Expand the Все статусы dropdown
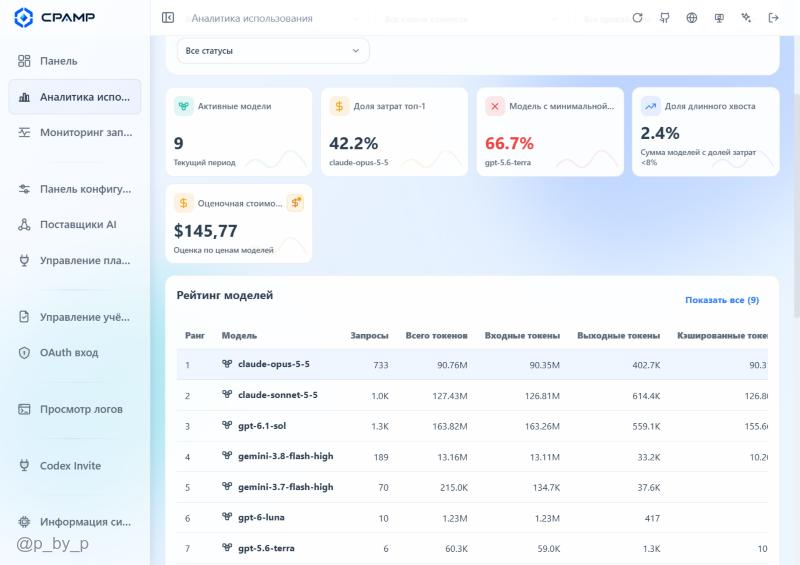The image size is (800, 565). tap(273, 51)
